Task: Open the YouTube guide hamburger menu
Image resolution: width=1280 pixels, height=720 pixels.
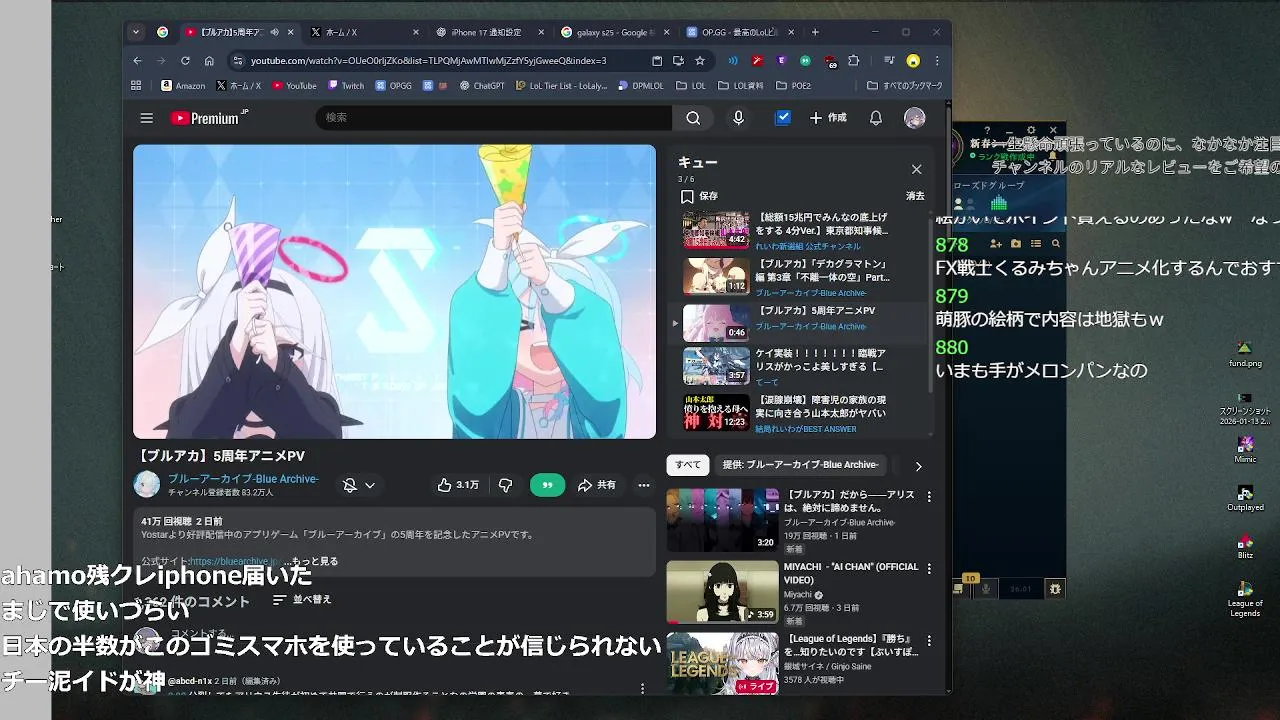Action: (147, 118)
